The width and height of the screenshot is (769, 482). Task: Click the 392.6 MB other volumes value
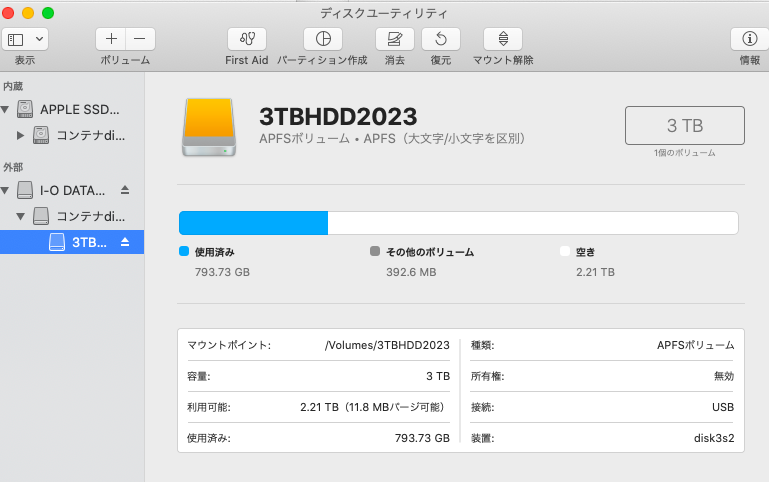411,272
